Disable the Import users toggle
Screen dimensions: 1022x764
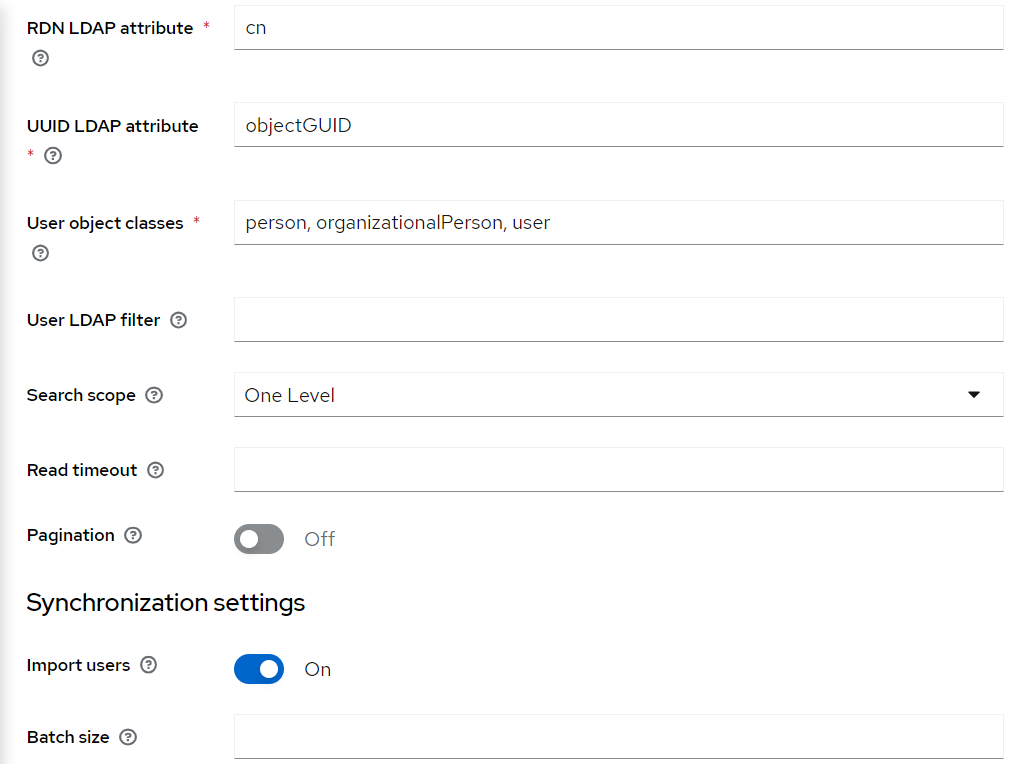pyautogui.click(x=258, y=669)
